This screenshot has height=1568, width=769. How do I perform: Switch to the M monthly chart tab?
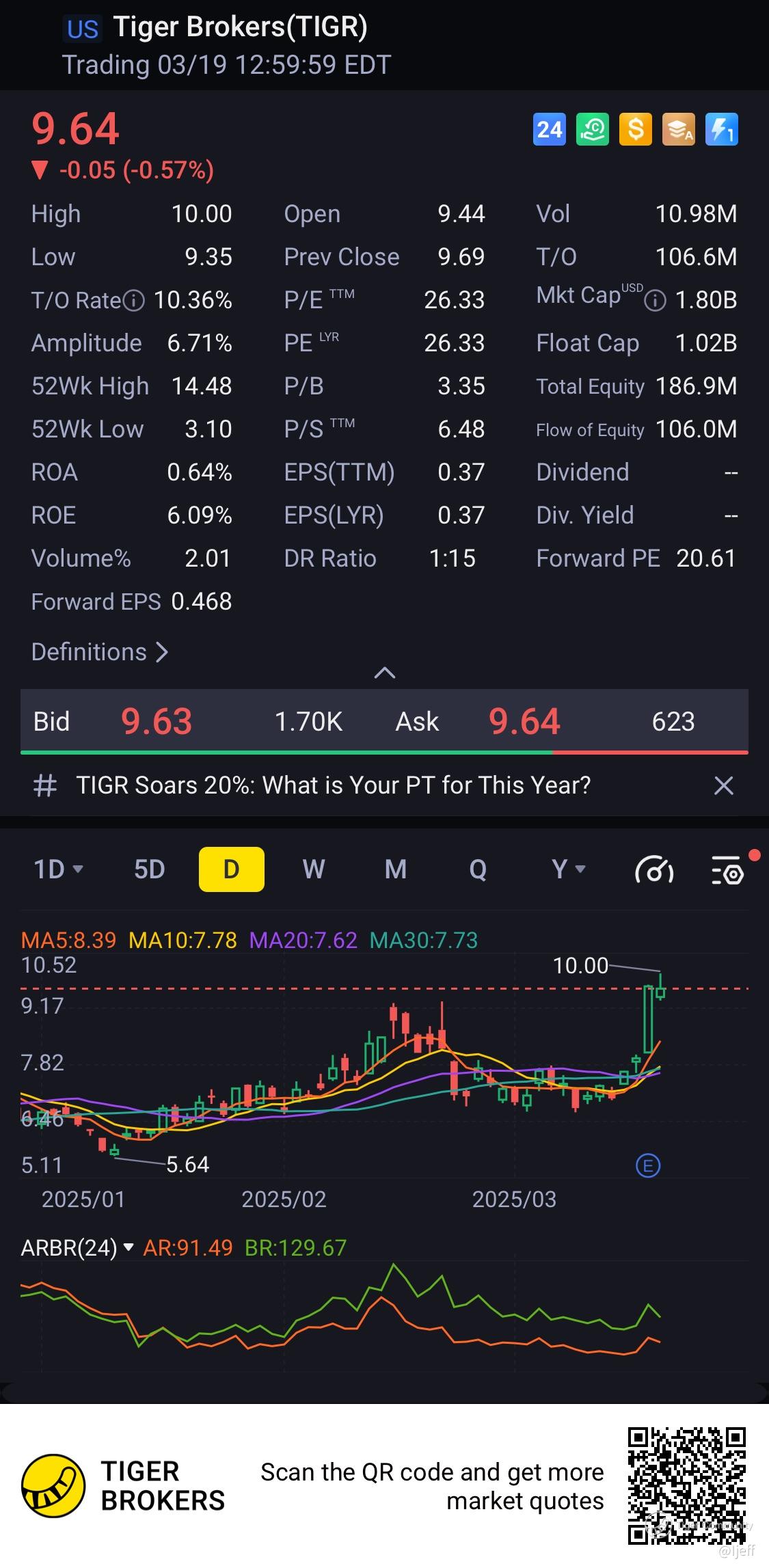pyautogui.click(x=396, y=869)
